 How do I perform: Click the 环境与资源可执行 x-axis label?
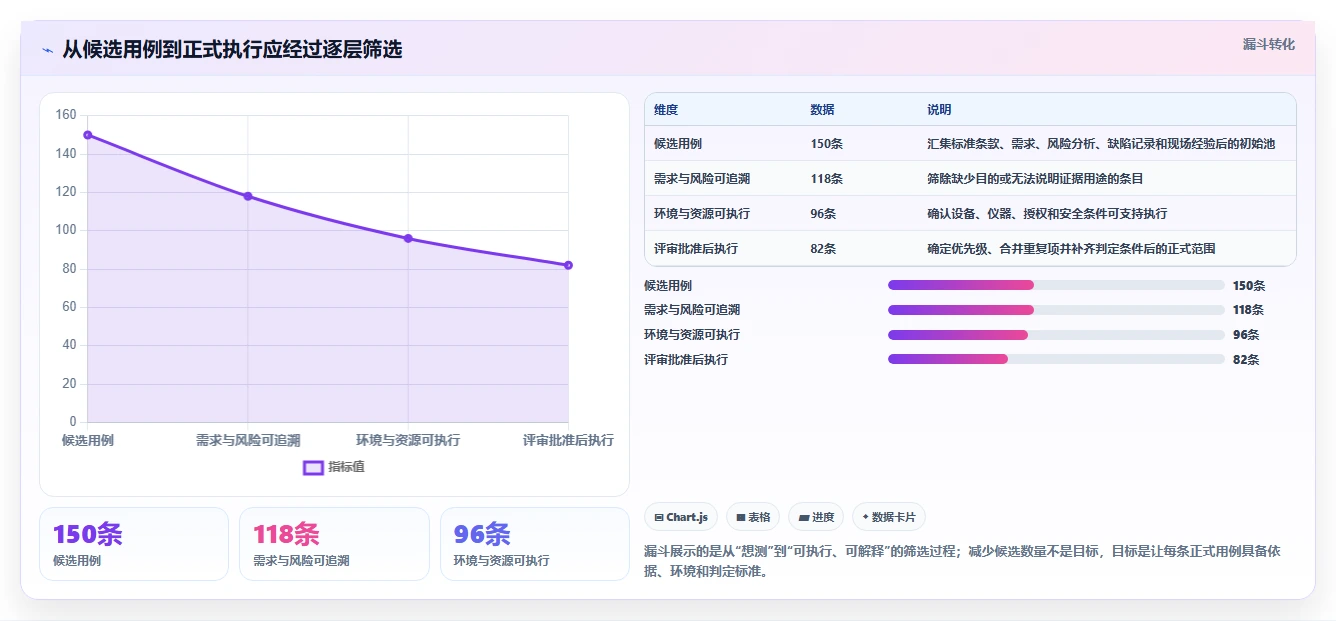click(408, 440)
